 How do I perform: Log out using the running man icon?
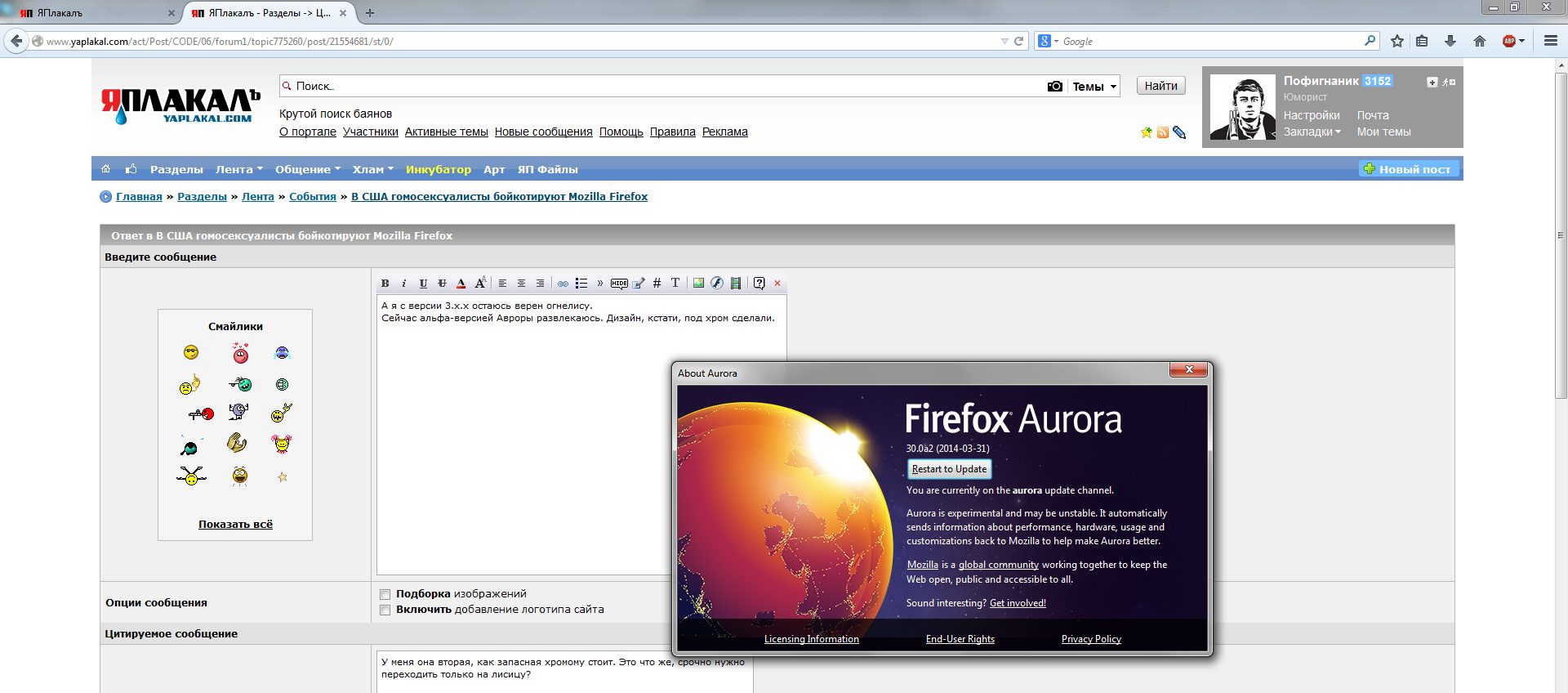[x=1449, y=82]
